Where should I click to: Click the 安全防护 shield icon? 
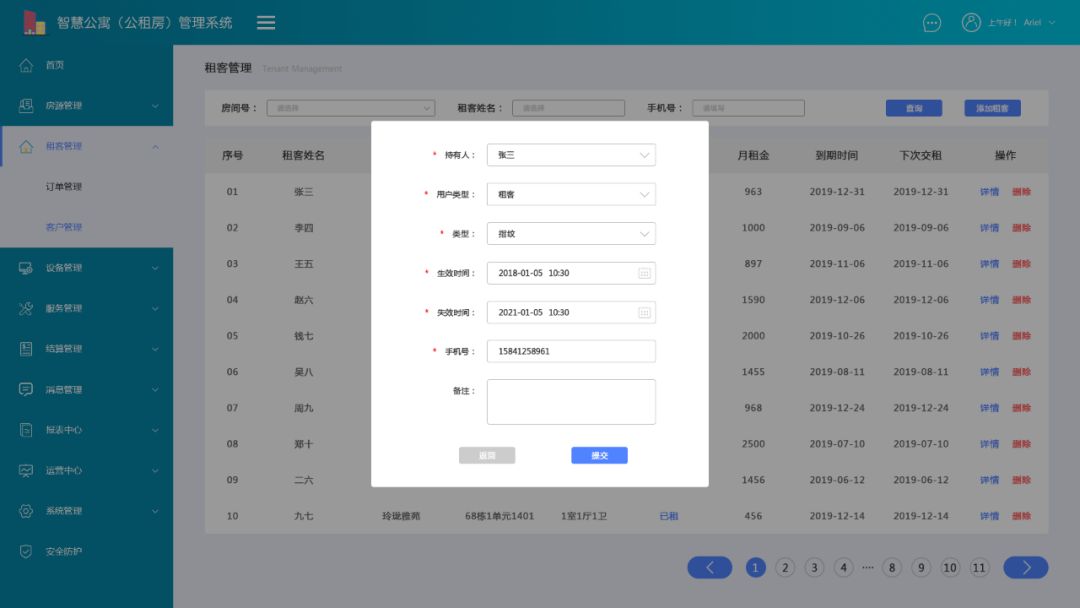(x=27, y=551)
